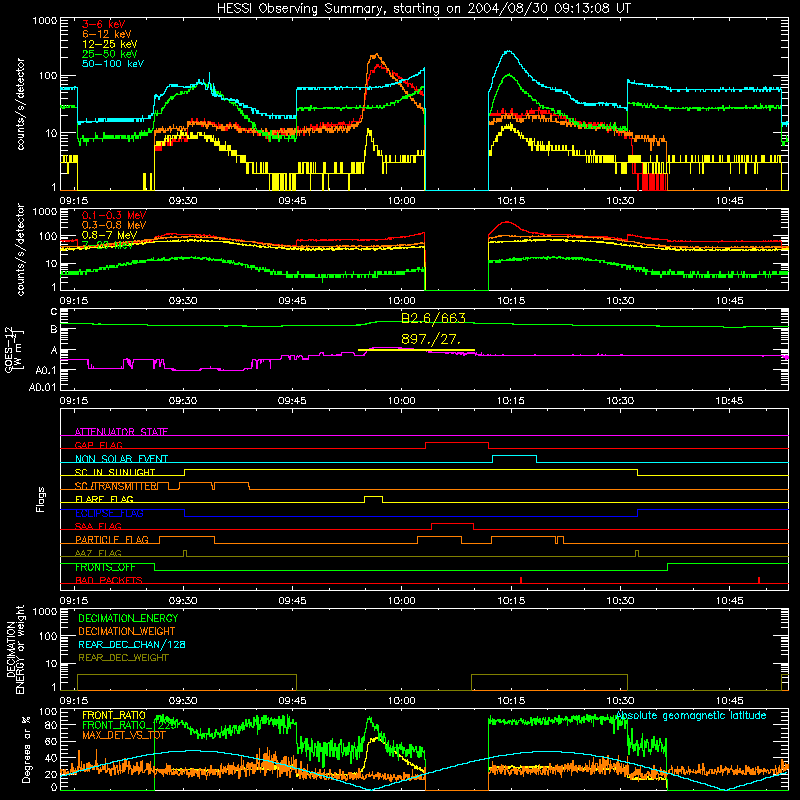The image size is (800, 800).
Task: Click the 0.1-0.3 MeV legend entry
Action: coord(114,215)
